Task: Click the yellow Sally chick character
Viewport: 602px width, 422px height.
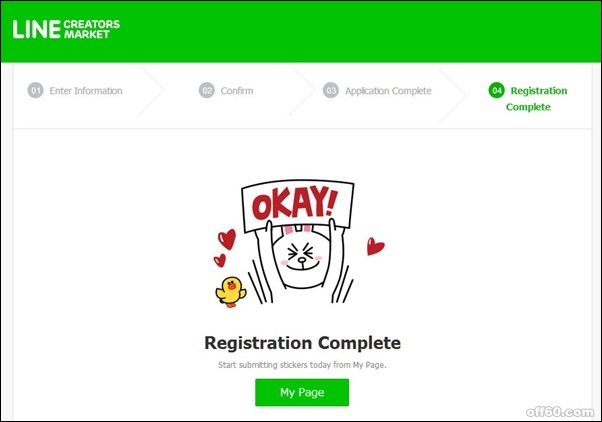Action: pos(231,292)
